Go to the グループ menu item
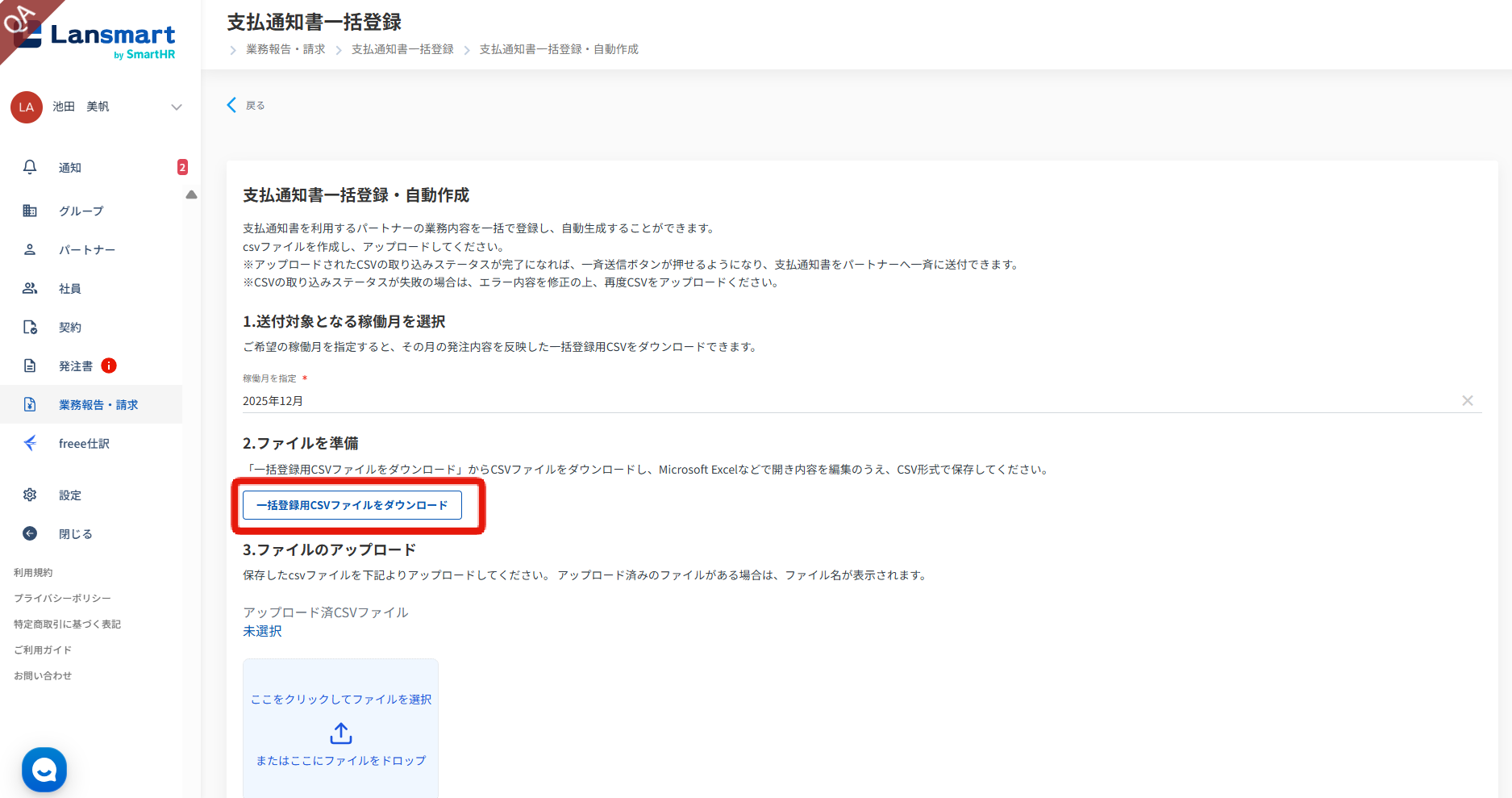 (x=81, y=211)
